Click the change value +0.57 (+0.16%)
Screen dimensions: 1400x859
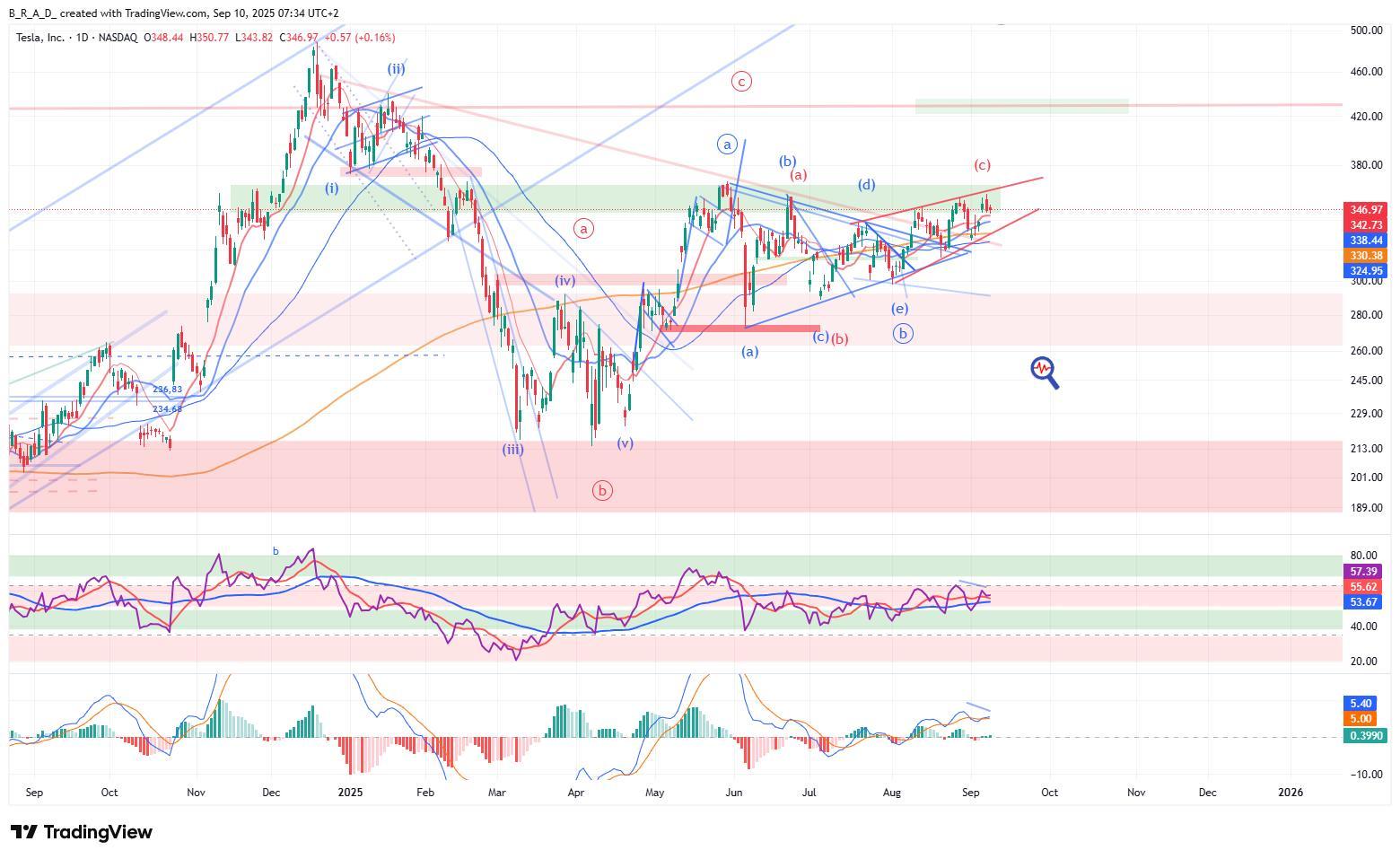360,38
